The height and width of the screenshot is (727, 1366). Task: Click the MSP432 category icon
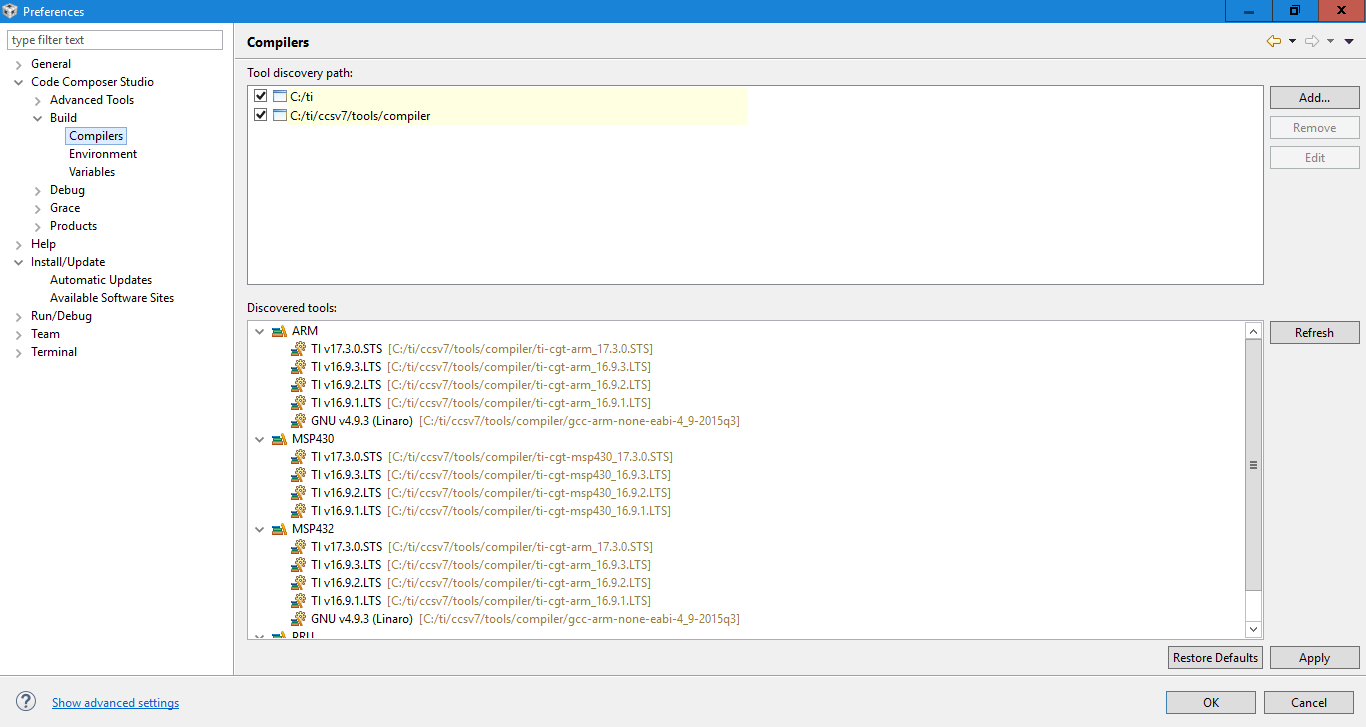(x=279, y=529)
